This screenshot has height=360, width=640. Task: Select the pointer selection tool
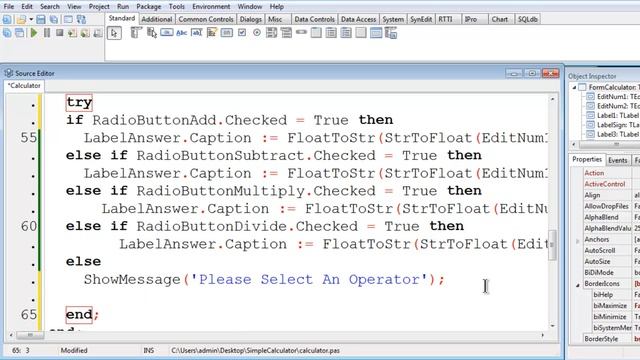(x=114, y=33)
